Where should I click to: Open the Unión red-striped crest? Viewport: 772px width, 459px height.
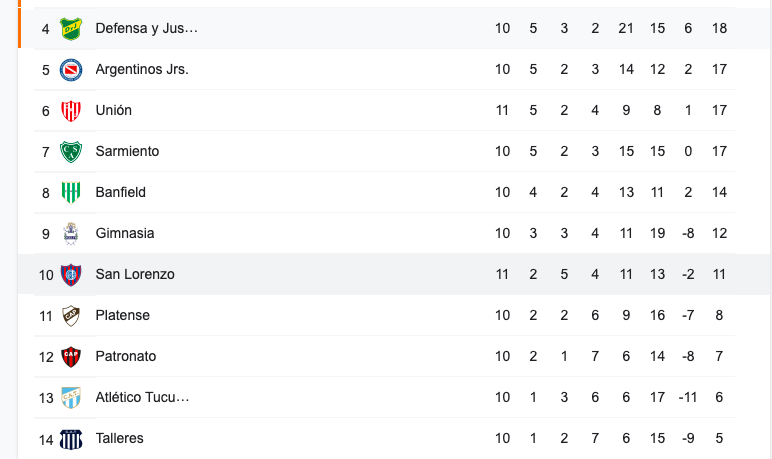click(71, 110)
